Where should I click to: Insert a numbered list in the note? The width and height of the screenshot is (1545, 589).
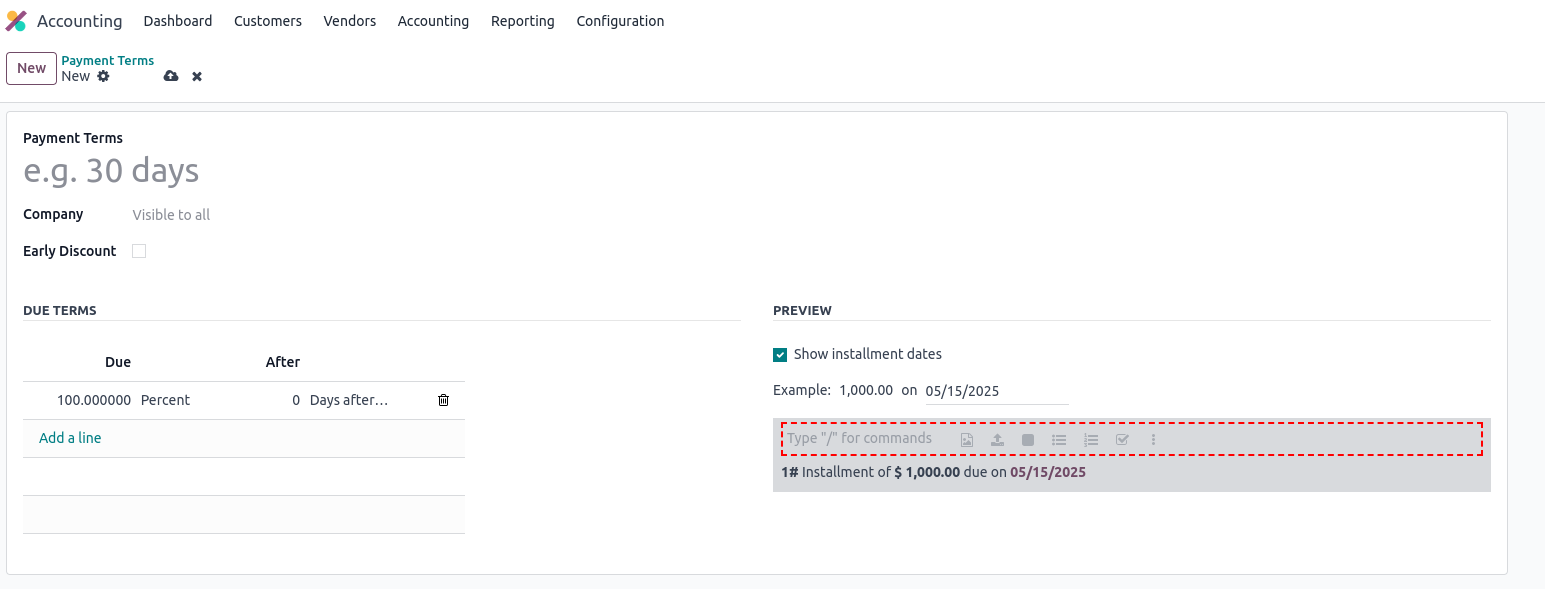click(1091, 440)
